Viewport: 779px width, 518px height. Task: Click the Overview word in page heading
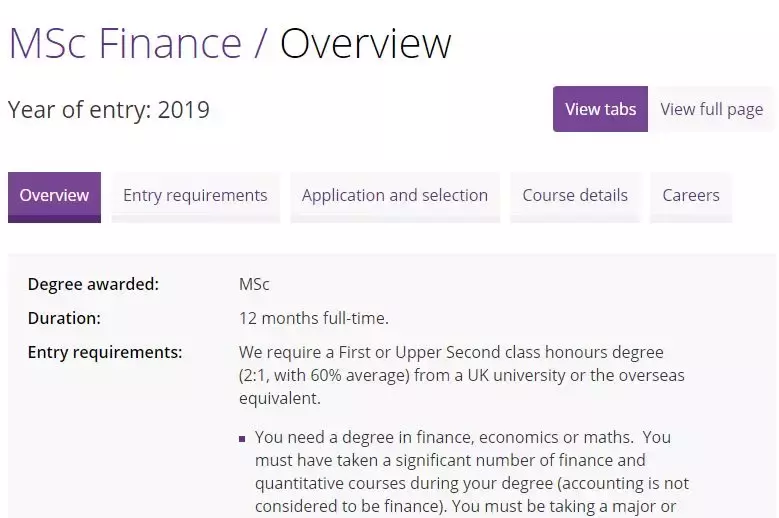point(365,43)
